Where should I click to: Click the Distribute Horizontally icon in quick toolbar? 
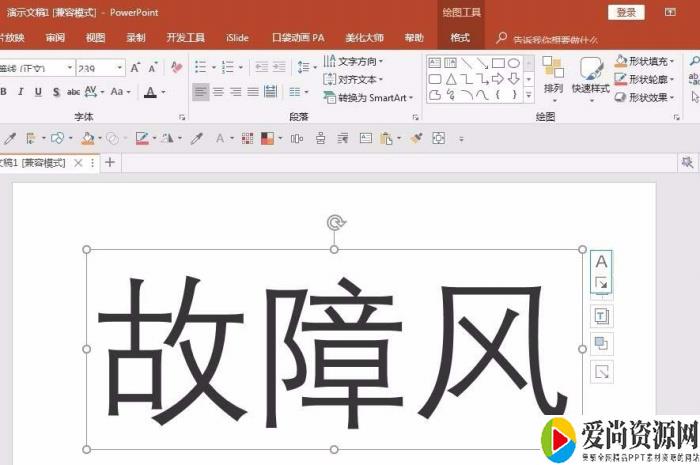[x=297, y=139]
